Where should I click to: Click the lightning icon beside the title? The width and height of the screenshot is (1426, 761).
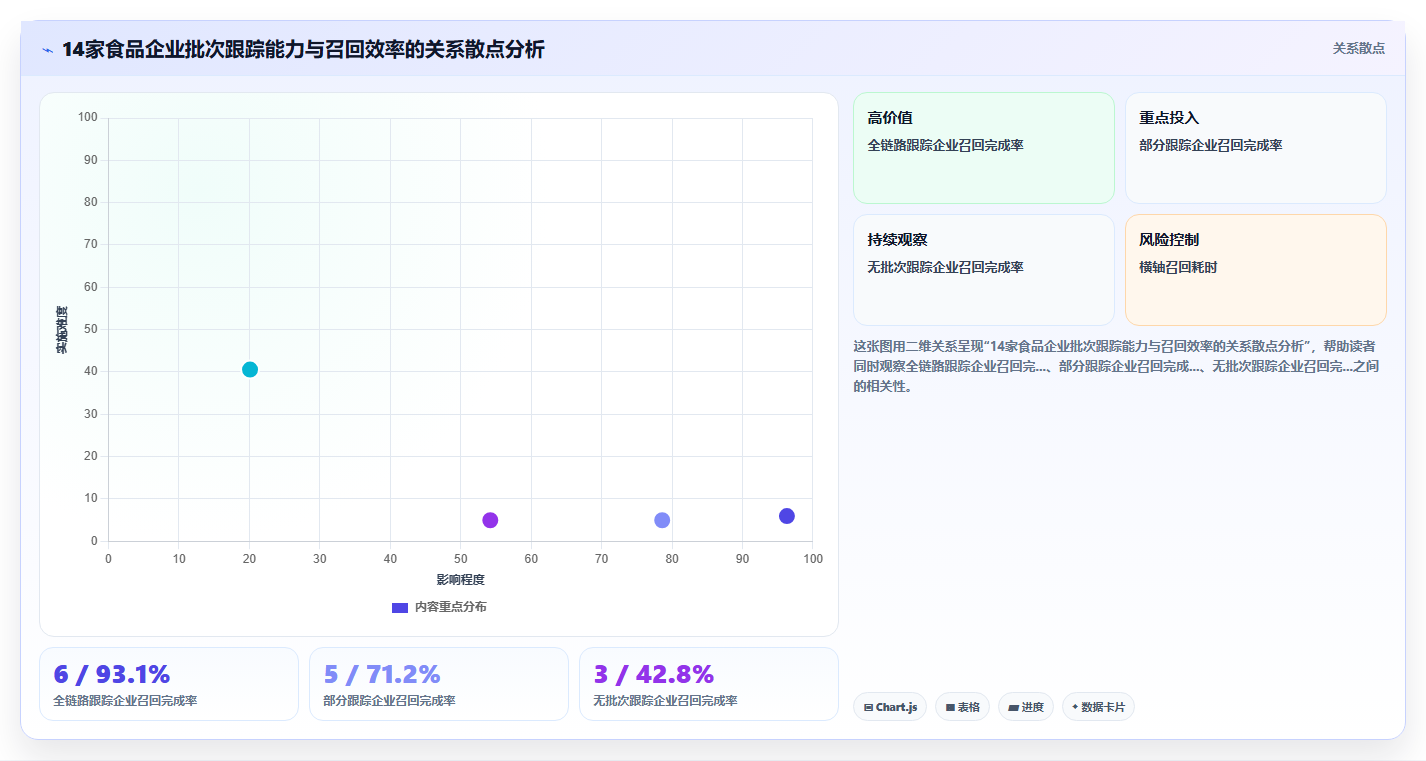47,50
